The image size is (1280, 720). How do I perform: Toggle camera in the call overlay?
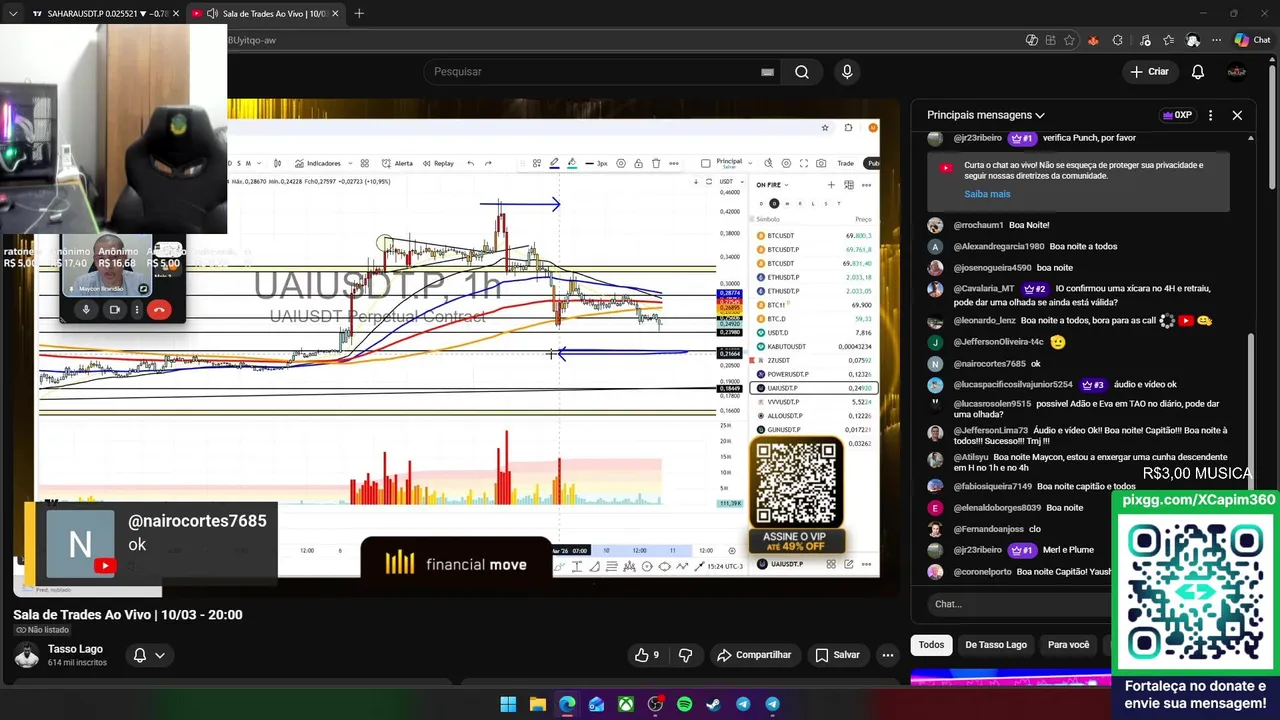click(114, 310)
